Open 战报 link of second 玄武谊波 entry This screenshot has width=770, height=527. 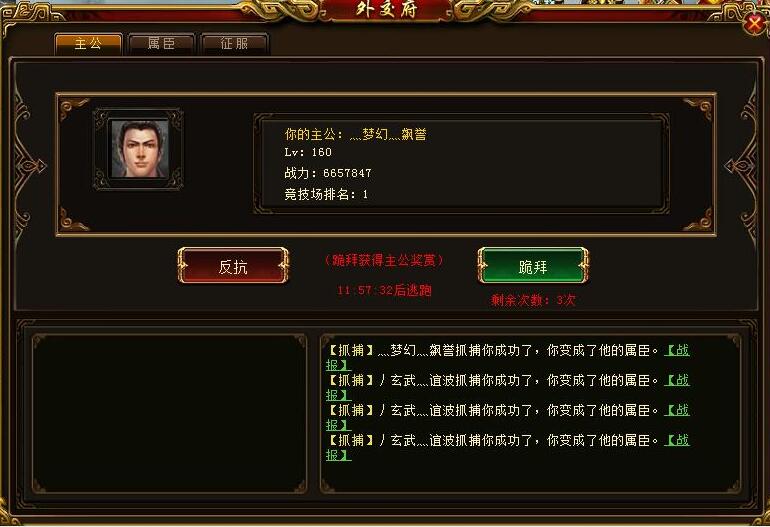(x=677, y=410)
